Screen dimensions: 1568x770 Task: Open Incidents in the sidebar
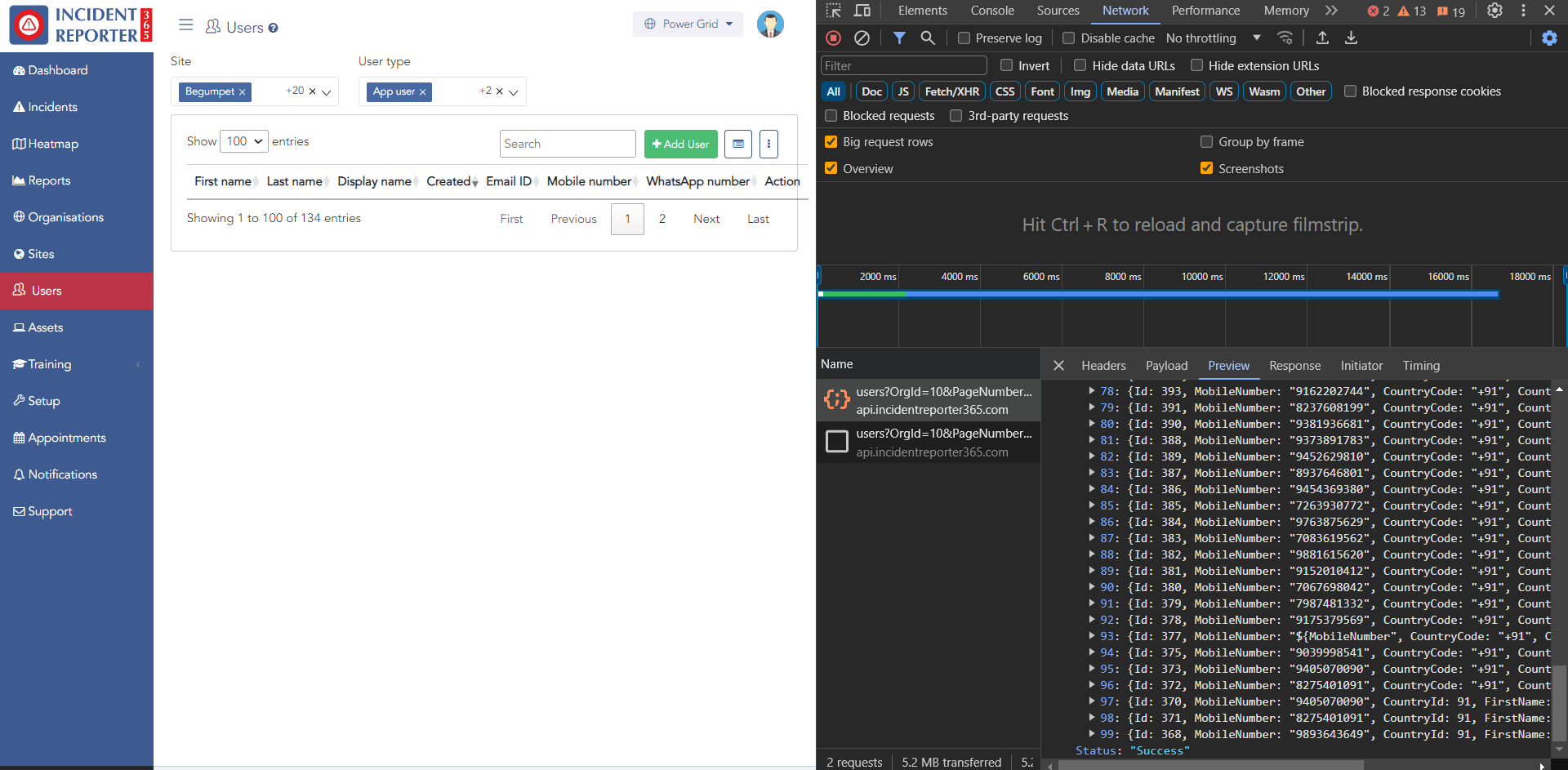[52, 107]
